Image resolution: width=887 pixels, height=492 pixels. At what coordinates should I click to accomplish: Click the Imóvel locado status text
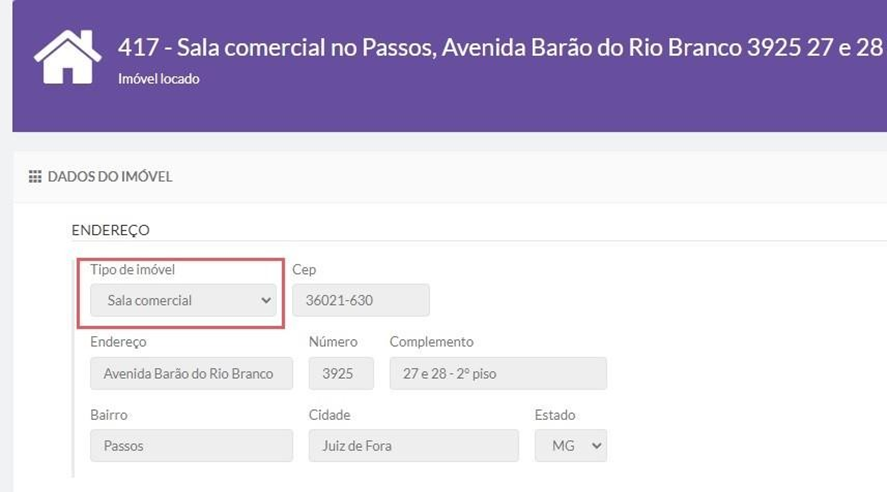158,78
